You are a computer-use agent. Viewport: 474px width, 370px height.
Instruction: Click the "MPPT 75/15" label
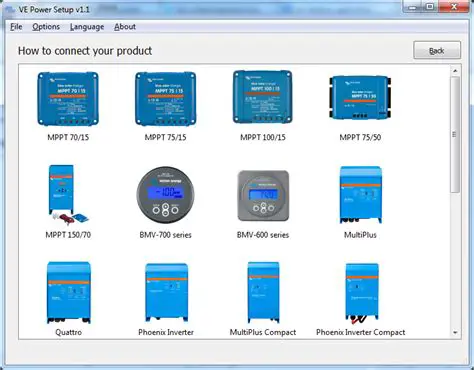[166, 137]
